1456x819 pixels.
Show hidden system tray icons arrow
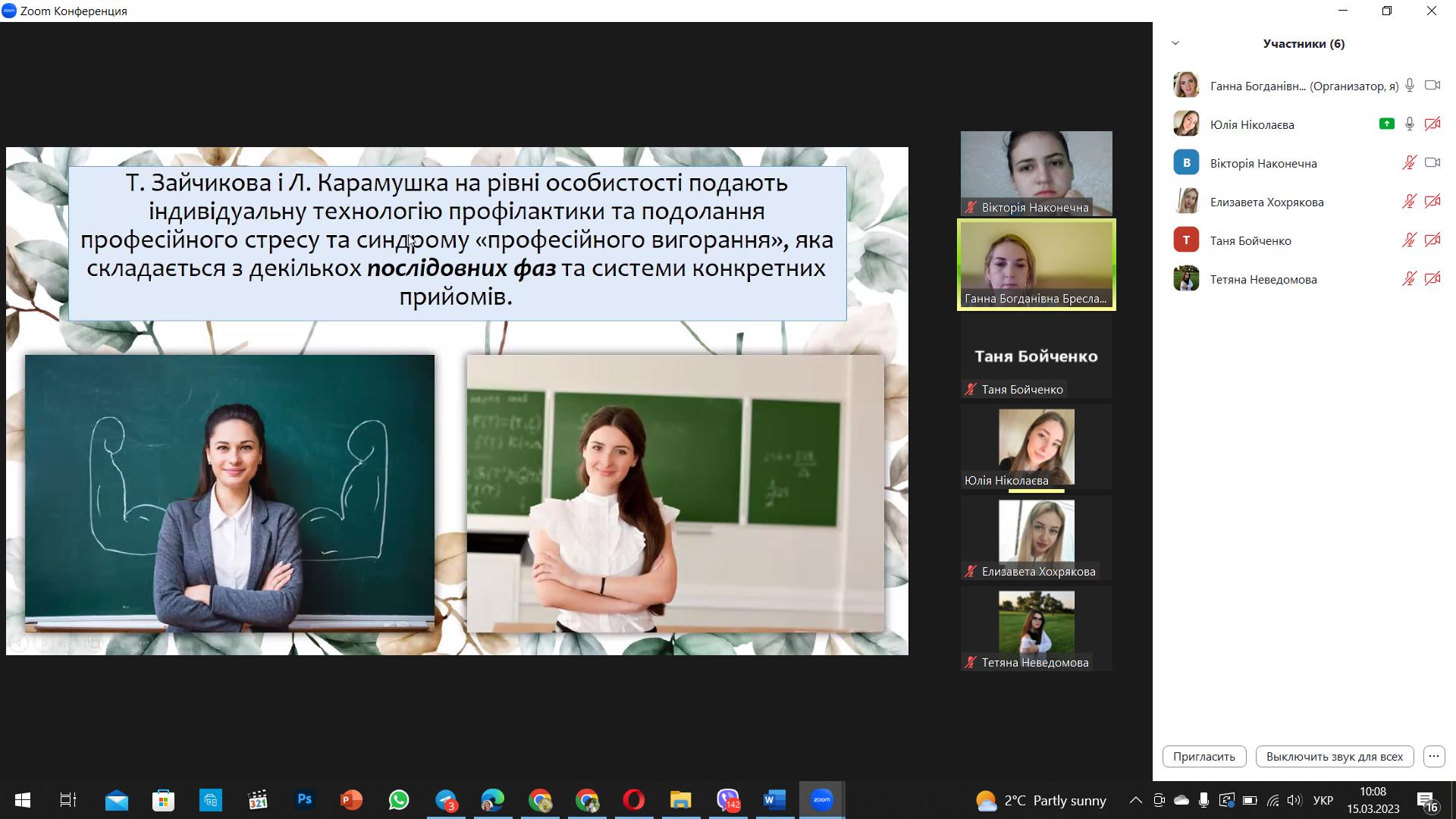point(1135,800)
